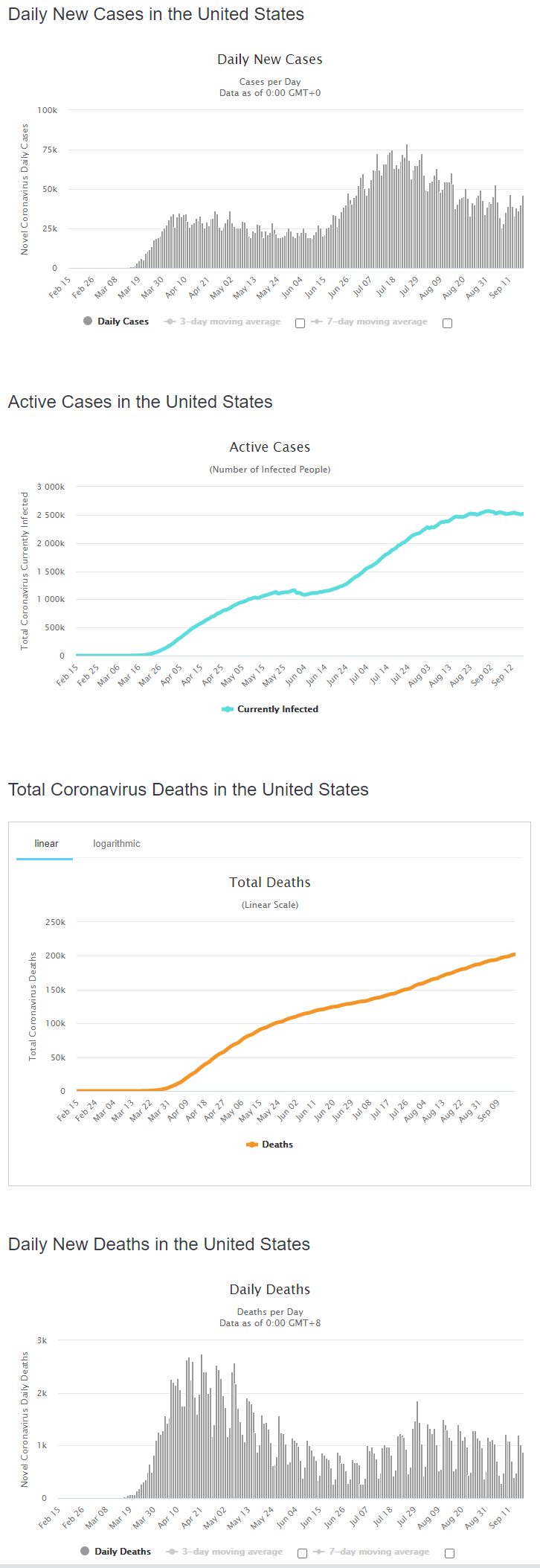Switch to the logarithmic tab

point(117,844)
